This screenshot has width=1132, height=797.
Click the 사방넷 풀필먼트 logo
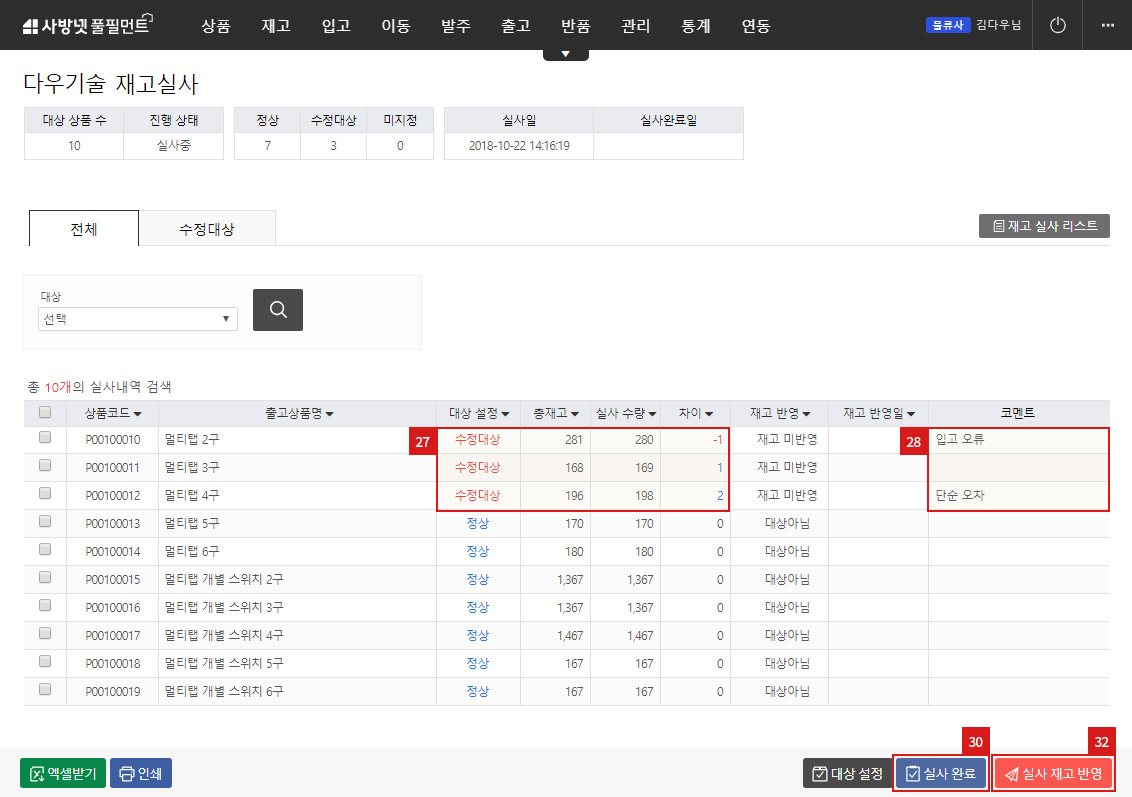click(85, 25)
